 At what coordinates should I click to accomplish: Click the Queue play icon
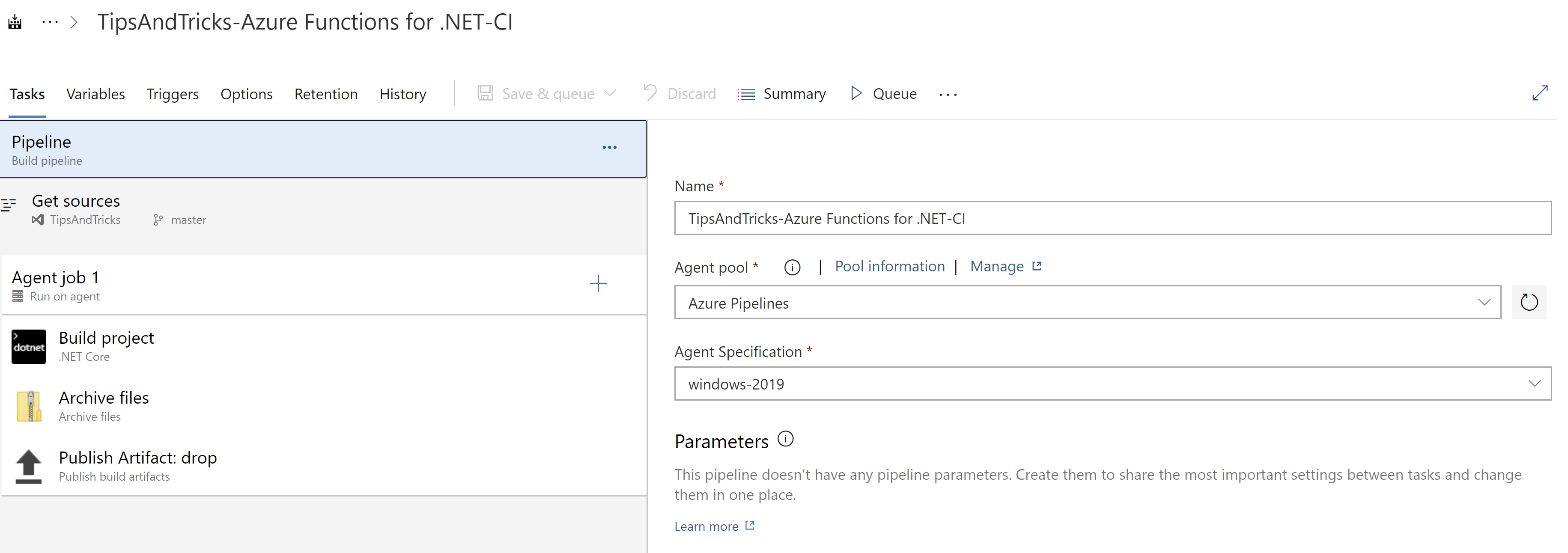(x=856, y=93)
